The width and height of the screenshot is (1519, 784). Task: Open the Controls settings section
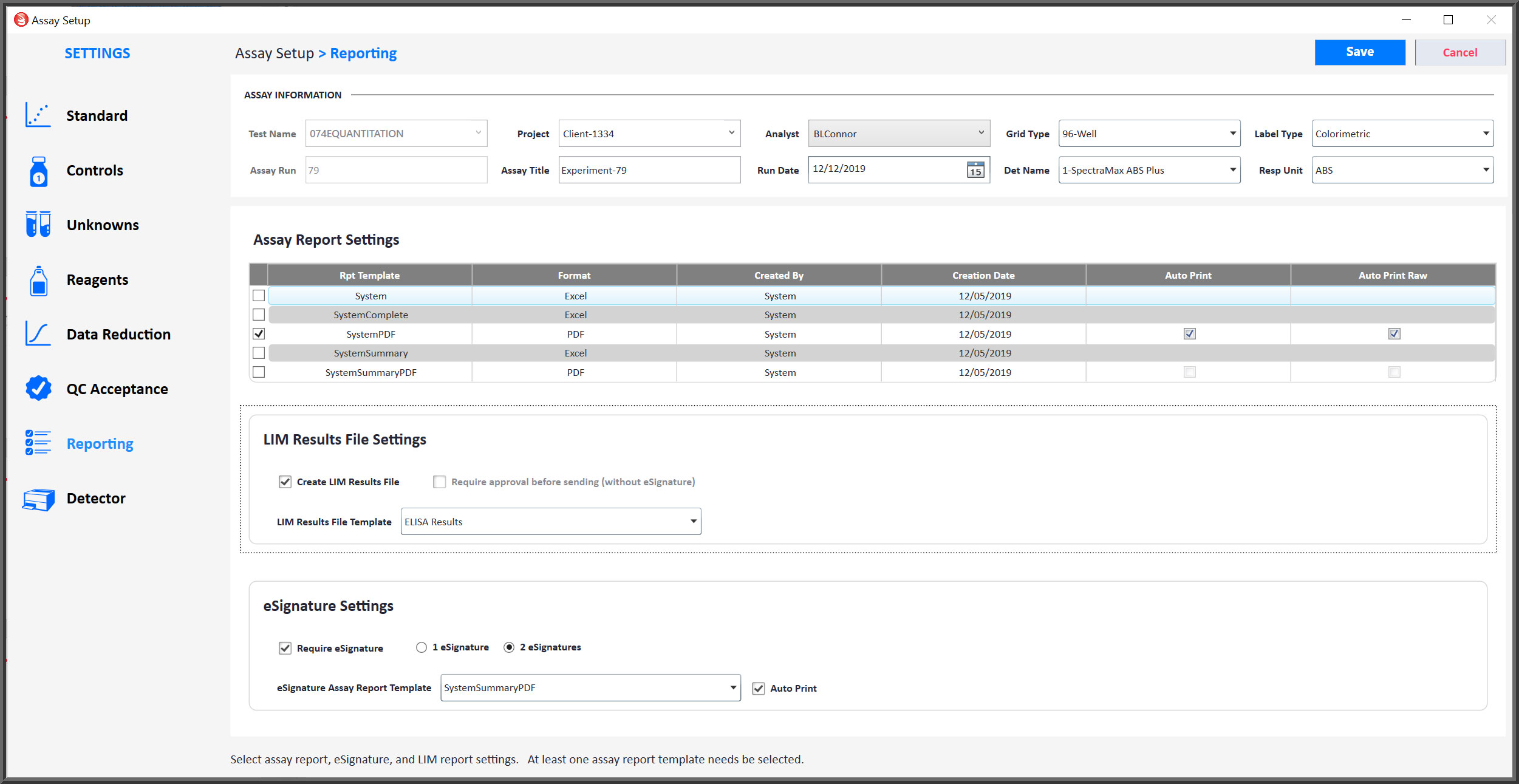click(x=95, y=170)
